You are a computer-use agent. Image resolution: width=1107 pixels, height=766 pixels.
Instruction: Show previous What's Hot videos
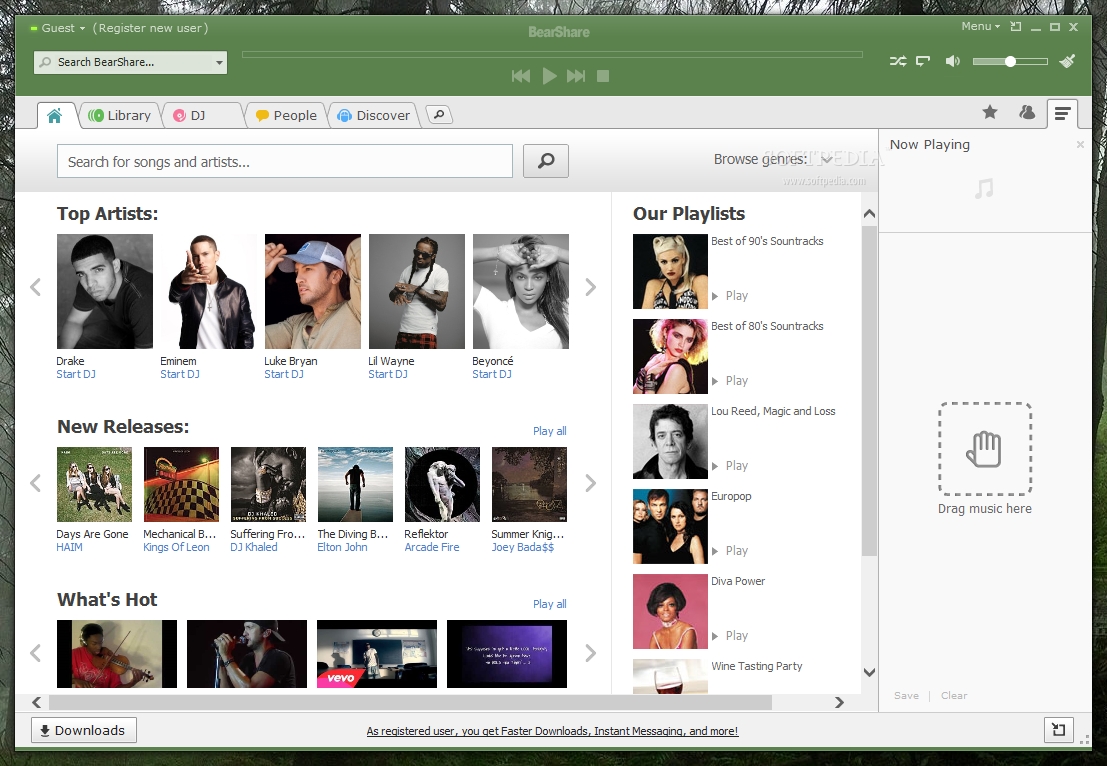[35, 653]
